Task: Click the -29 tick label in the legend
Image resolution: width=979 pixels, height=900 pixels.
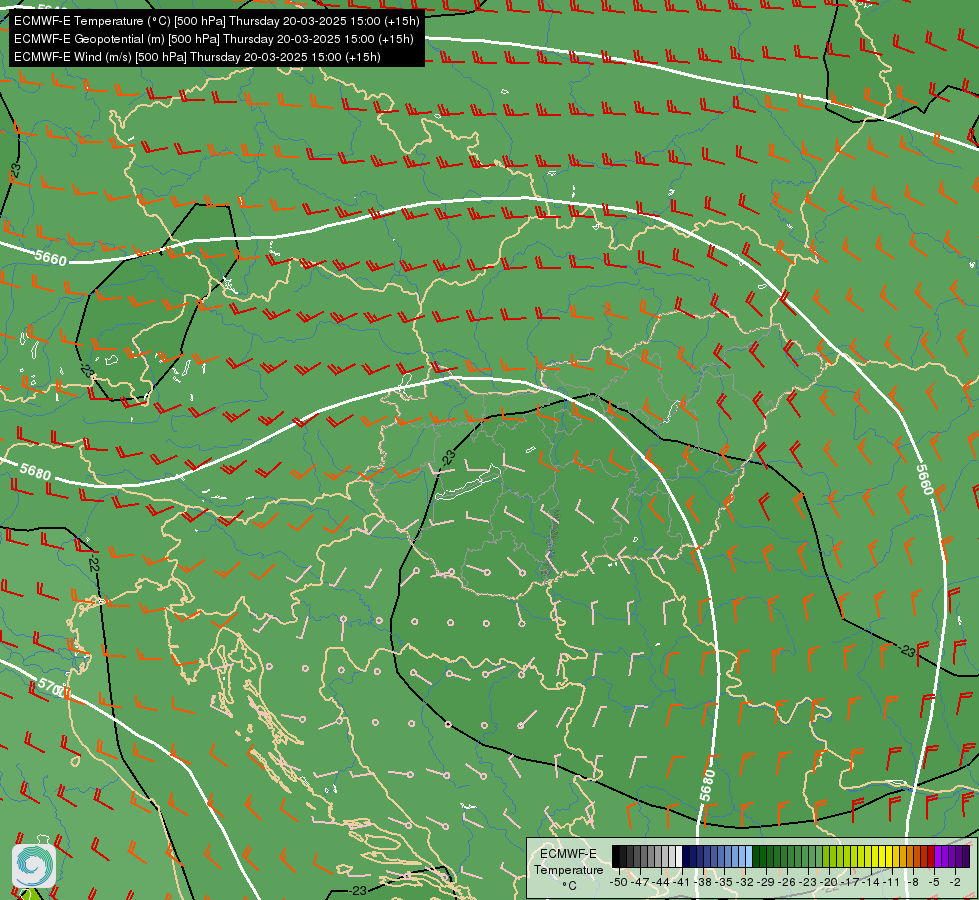Action: point(765,882)
